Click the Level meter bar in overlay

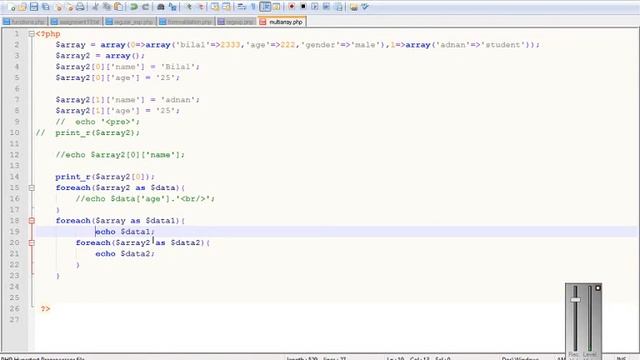590,318
